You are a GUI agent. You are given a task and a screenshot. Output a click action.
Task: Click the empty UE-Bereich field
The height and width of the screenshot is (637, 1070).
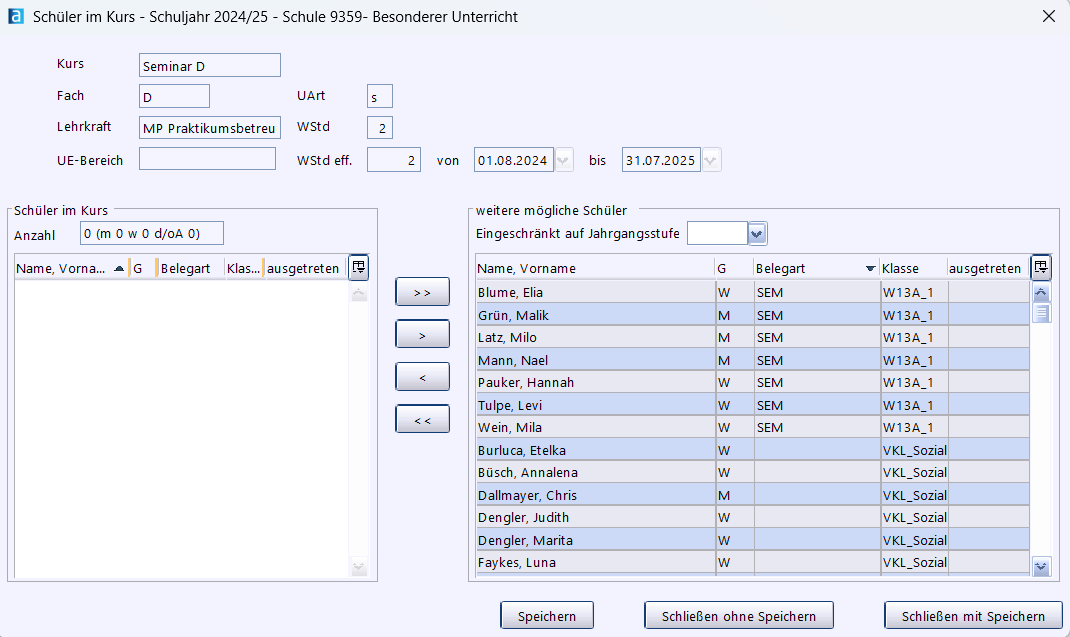207,158
